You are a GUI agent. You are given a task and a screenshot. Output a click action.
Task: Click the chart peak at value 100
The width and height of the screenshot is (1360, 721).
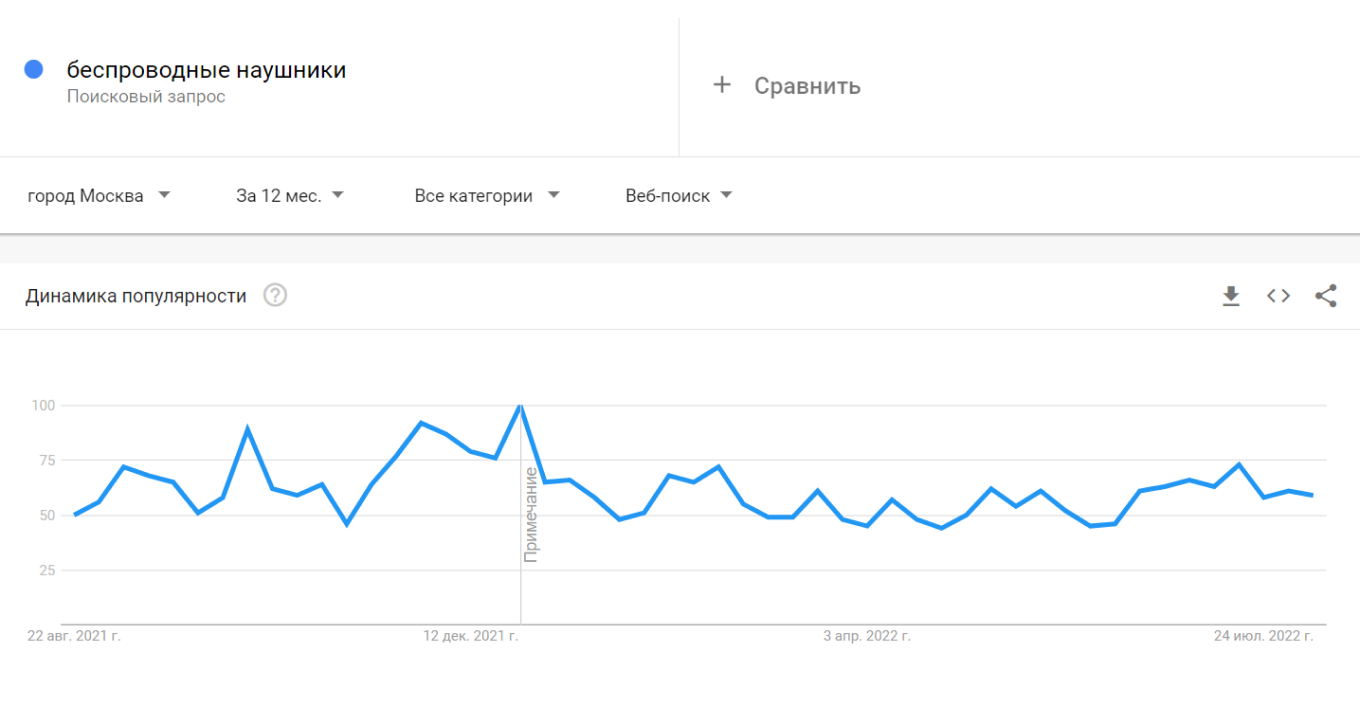(x=520, y=405)
